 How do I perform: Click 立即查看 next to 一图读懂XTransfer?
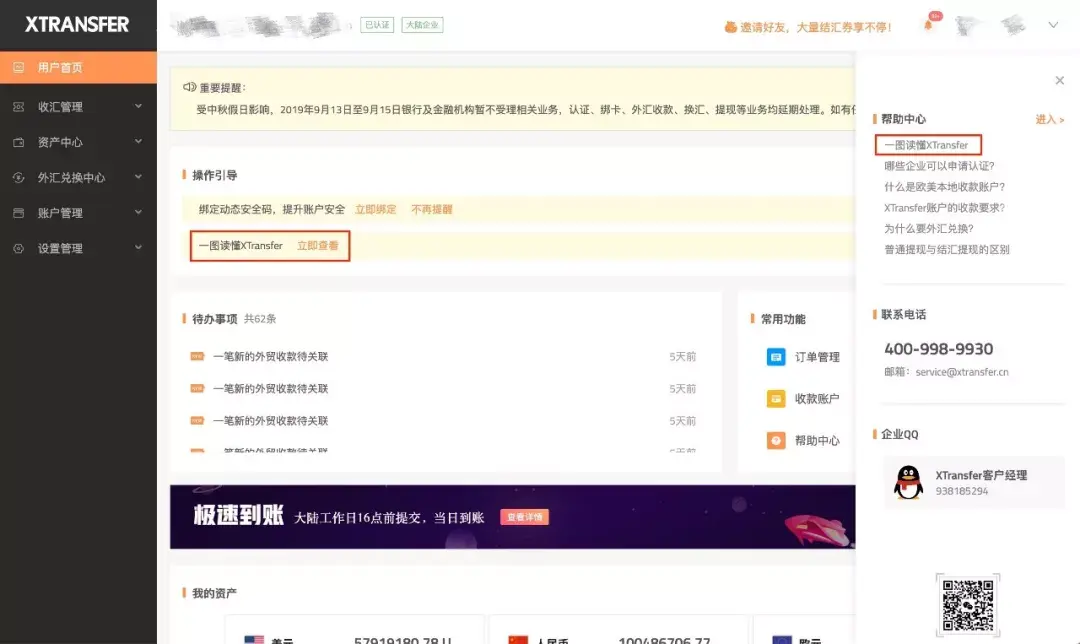(x=319, y=247)
